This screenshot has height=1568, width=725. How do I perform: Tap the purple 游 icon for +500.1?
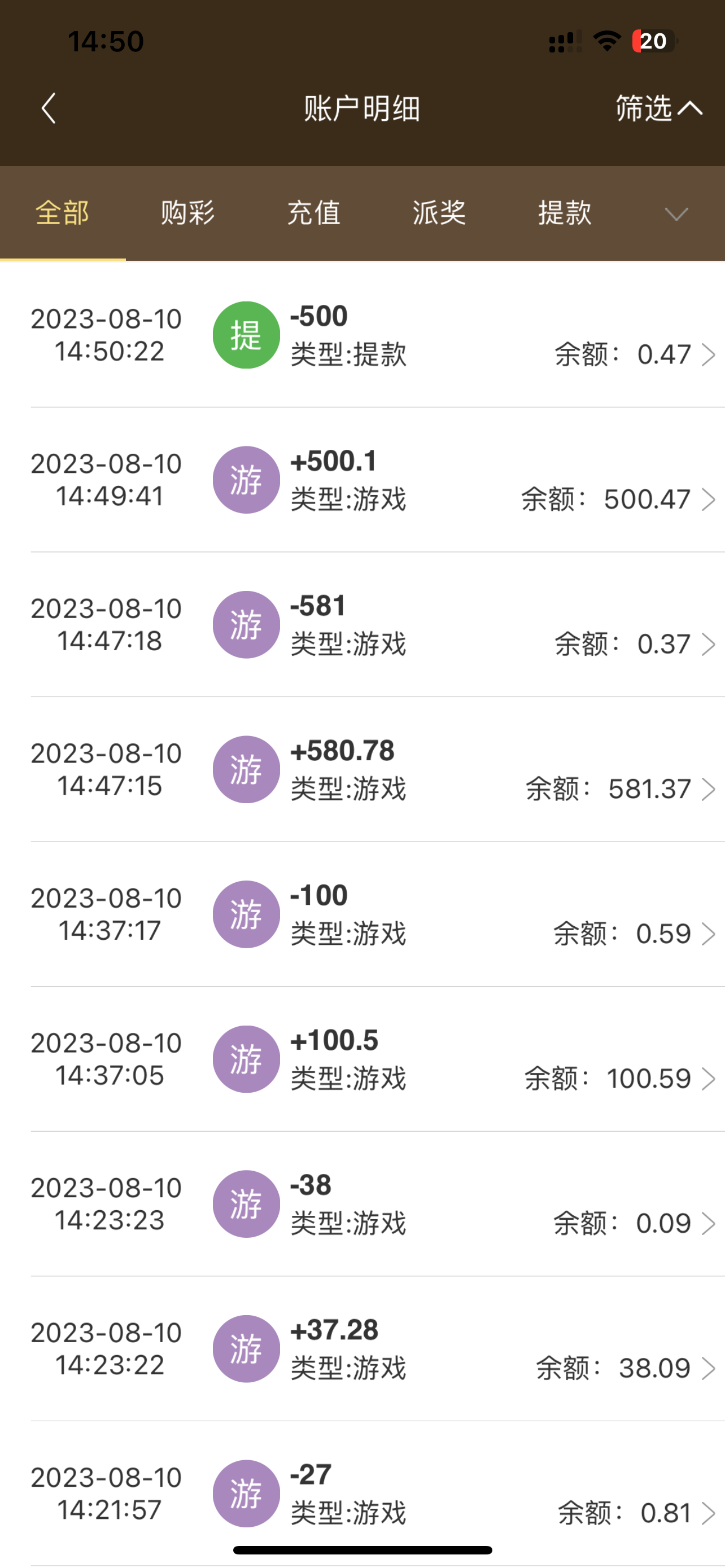246,480
